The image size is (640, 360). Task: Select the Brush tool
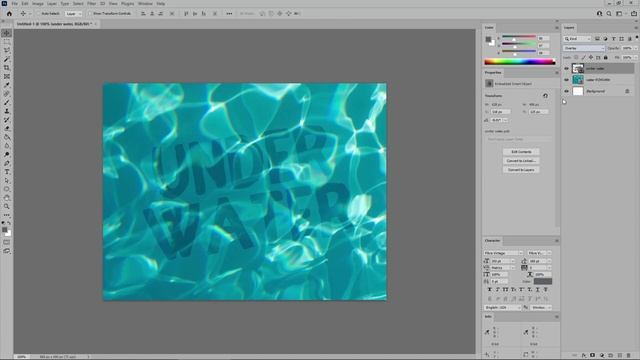tap(7, 102)
